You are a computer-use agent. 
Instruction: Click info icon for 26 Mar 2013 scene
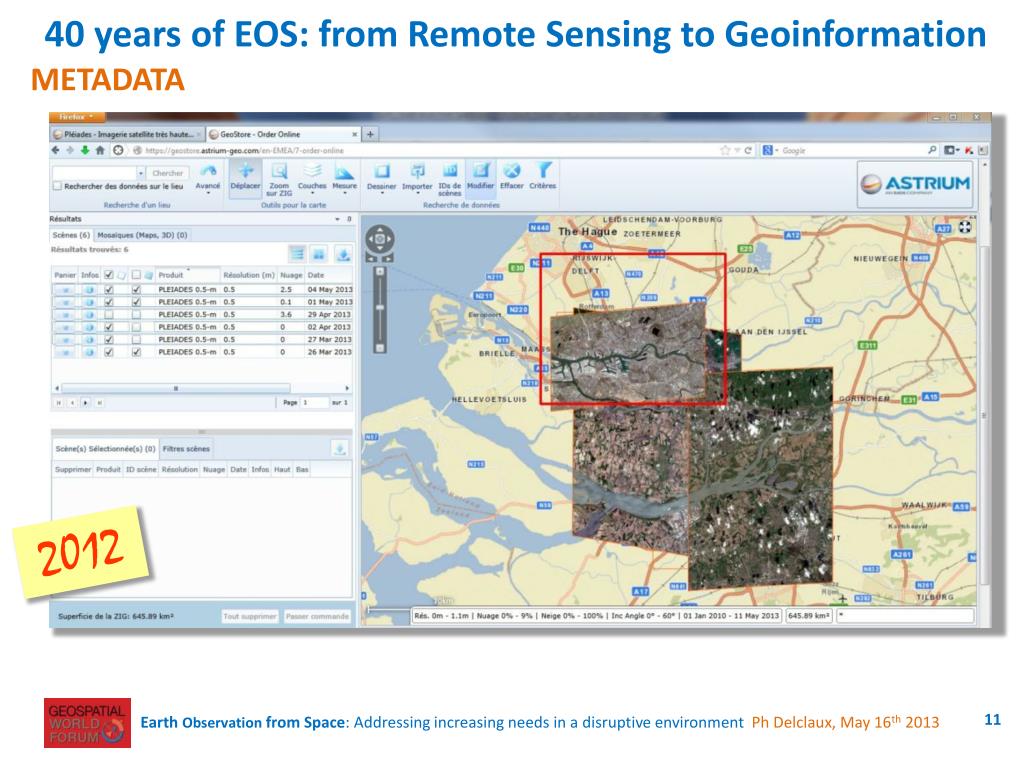click(89, 352)
